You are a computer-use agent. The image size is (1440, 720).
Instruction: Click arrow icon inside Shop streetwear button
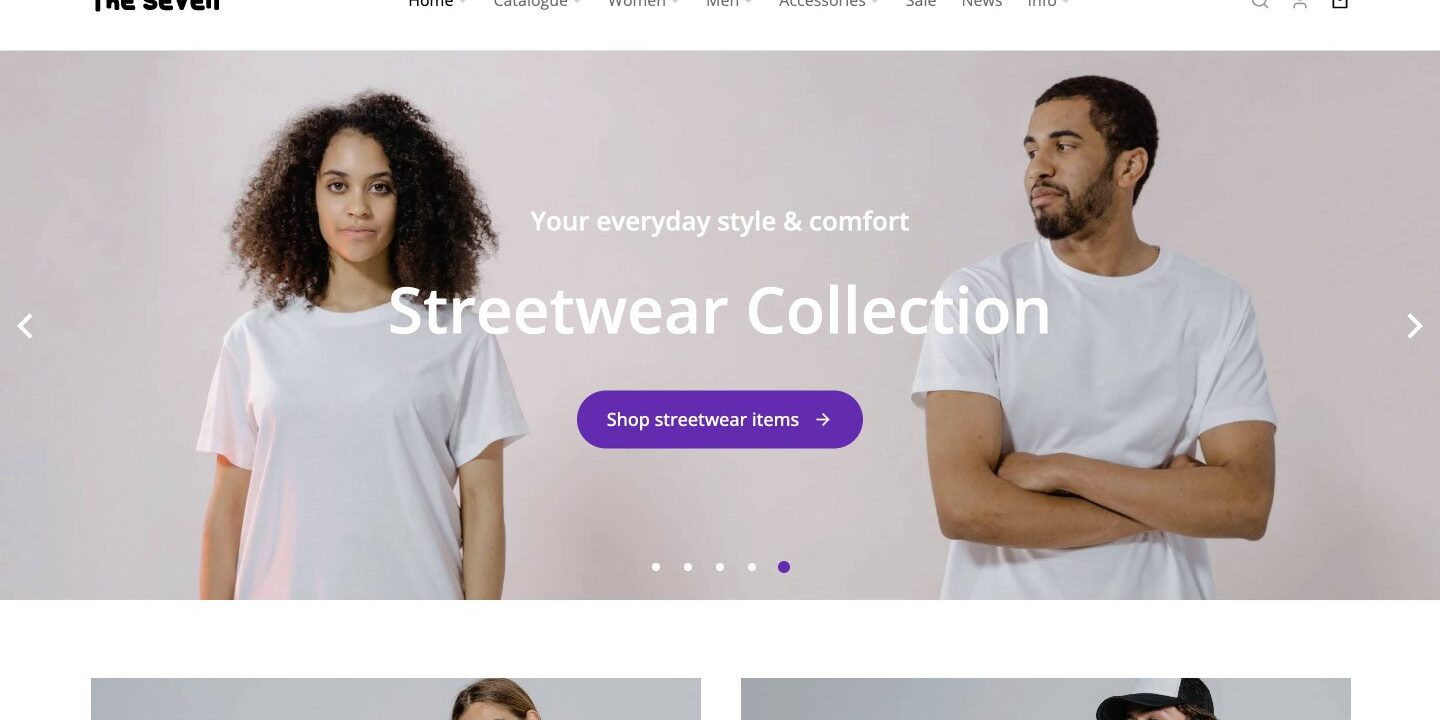[x=823, y=420]
